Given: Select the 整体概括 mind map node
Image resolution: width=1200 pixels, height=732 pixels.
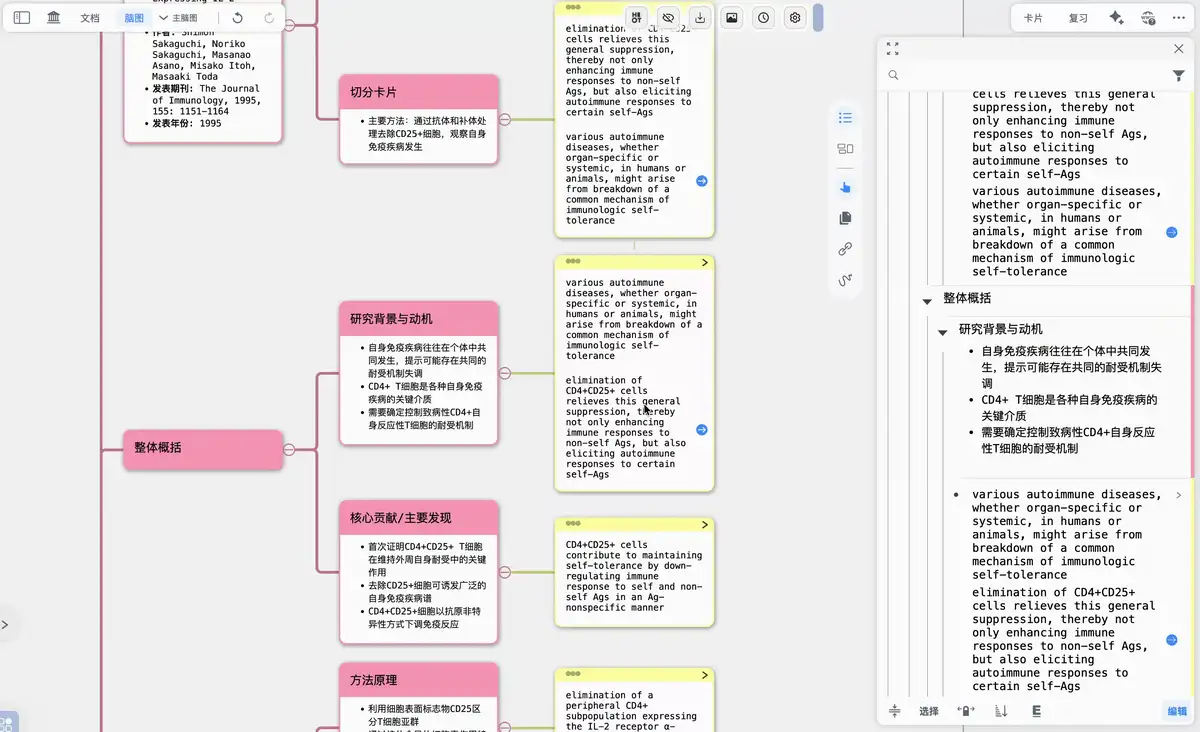Looking at the screenshot, I should (x=203, y=449).
